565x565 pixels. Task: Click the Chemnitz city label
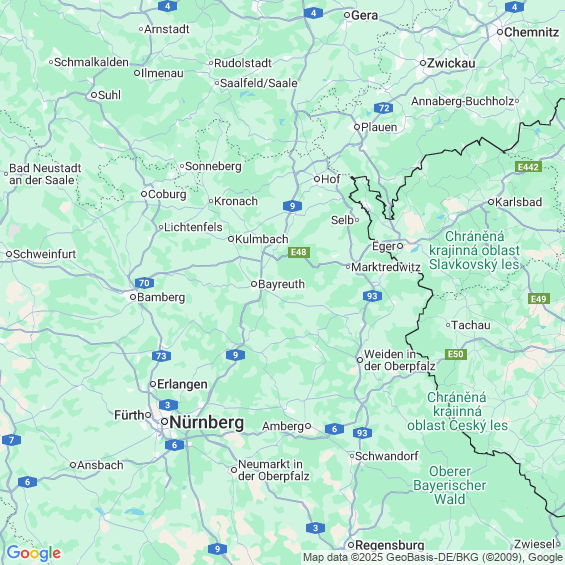[531, 32]
